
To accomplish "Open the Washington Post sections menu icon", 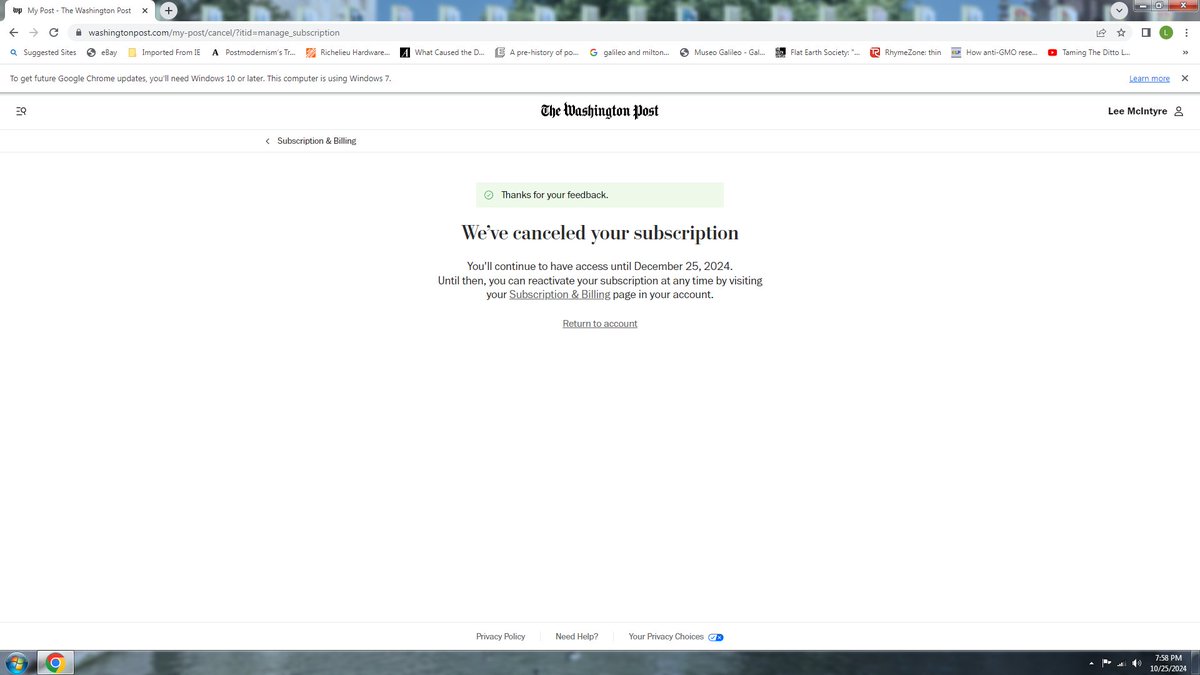I will click(x=21, y=111).
